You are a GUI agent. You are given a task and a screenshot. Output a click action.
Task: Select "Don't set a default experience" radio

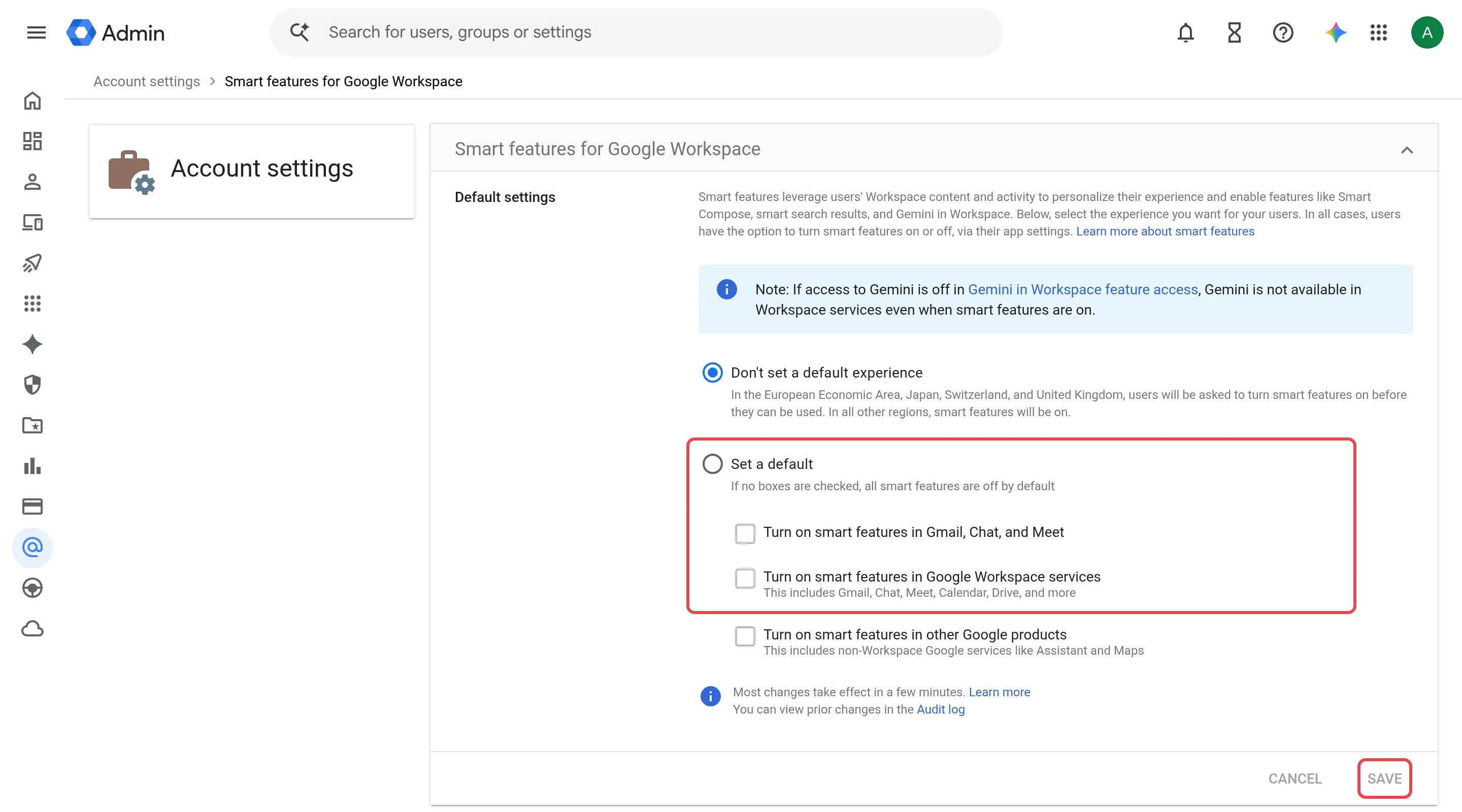[x=712, y=373]
